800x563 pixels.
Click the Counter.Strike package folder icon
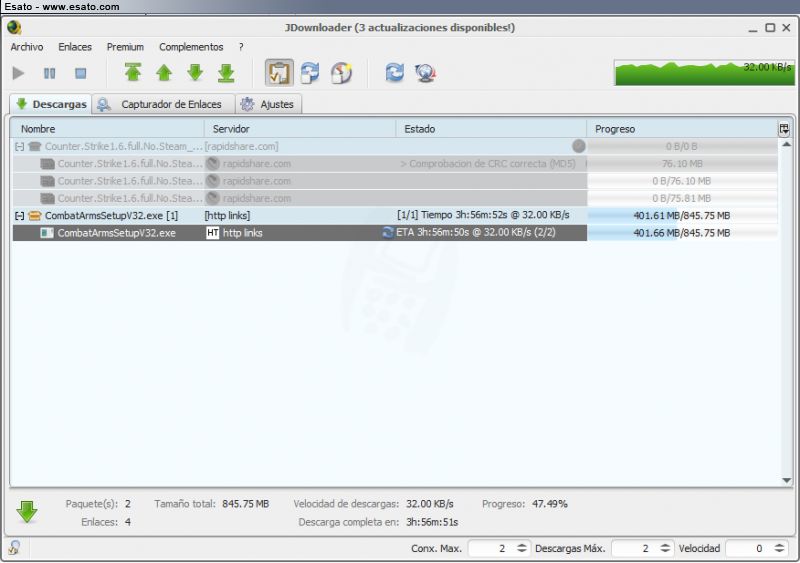coord(35,147)
